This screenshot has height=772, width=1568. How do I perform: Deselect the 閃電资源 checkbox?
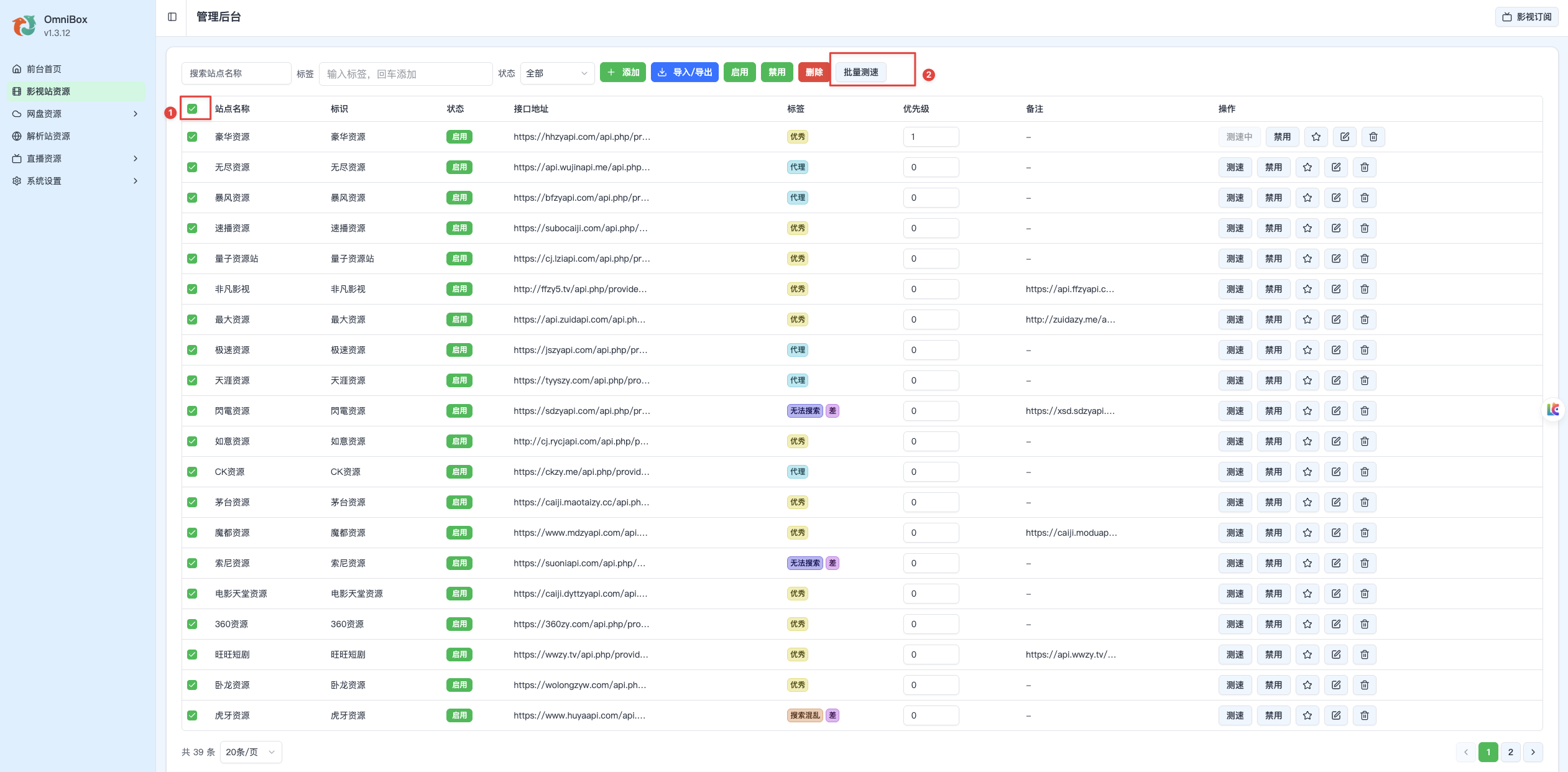click(192, 411)
